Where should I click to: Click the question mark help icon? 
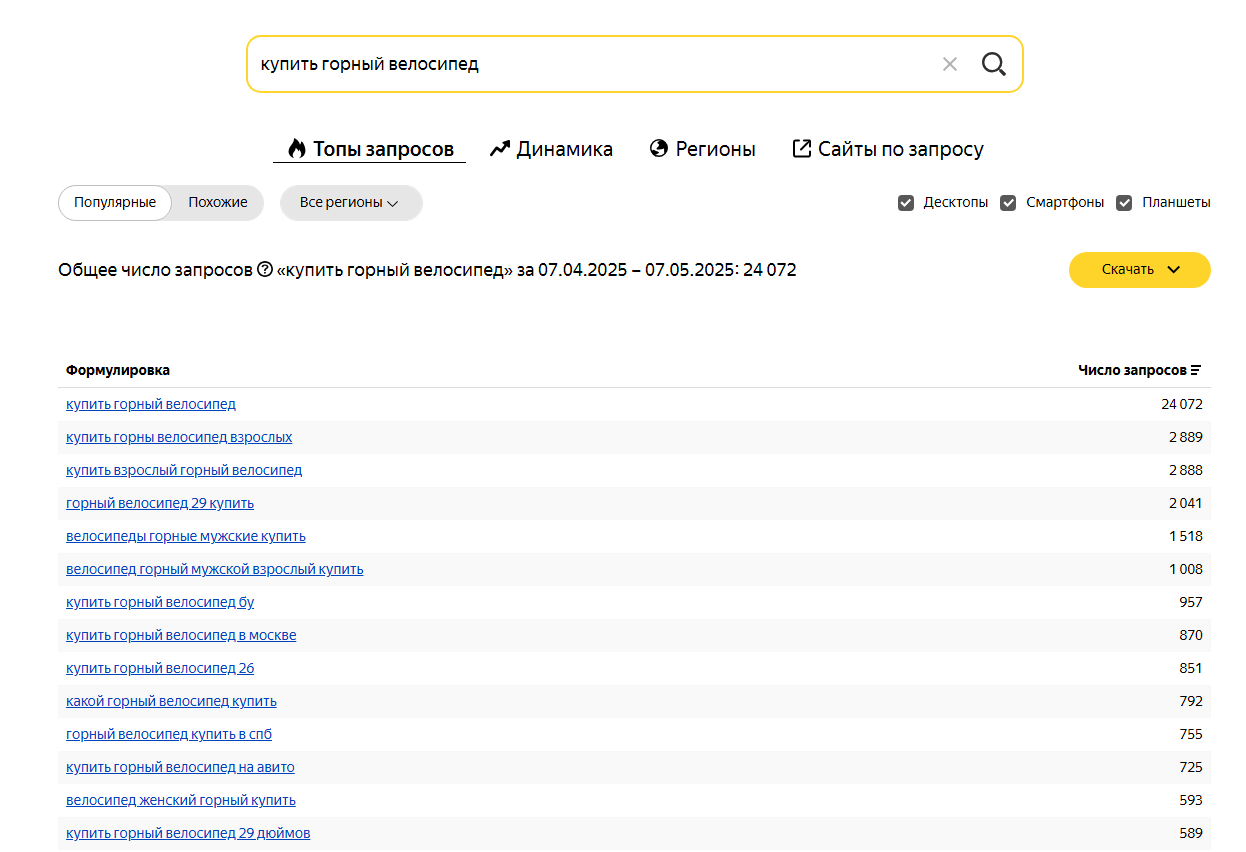[265, 270]
